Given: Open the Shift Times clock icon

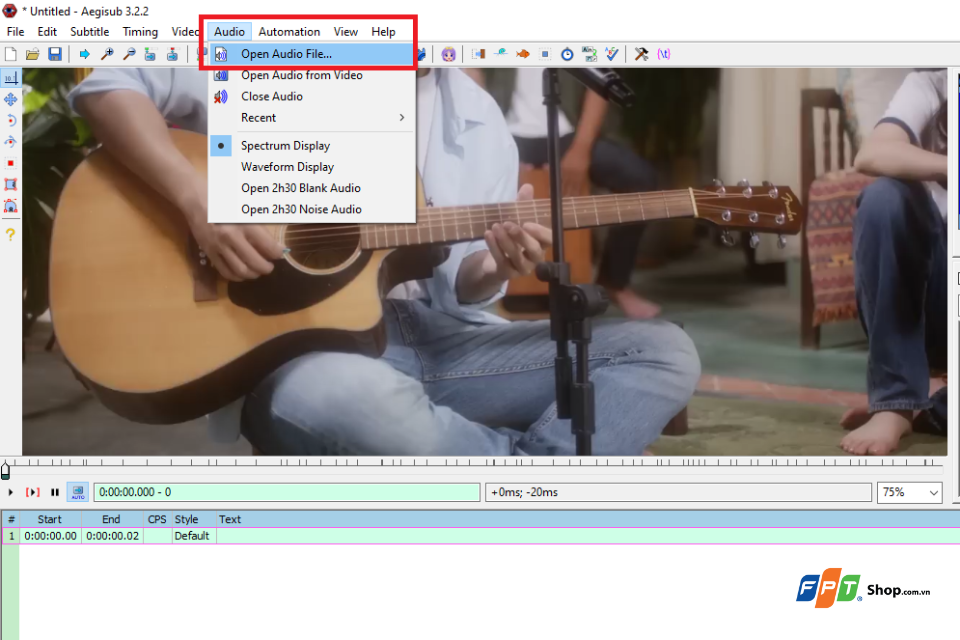Looking at the screenshot, I should [x=567, y=55].
